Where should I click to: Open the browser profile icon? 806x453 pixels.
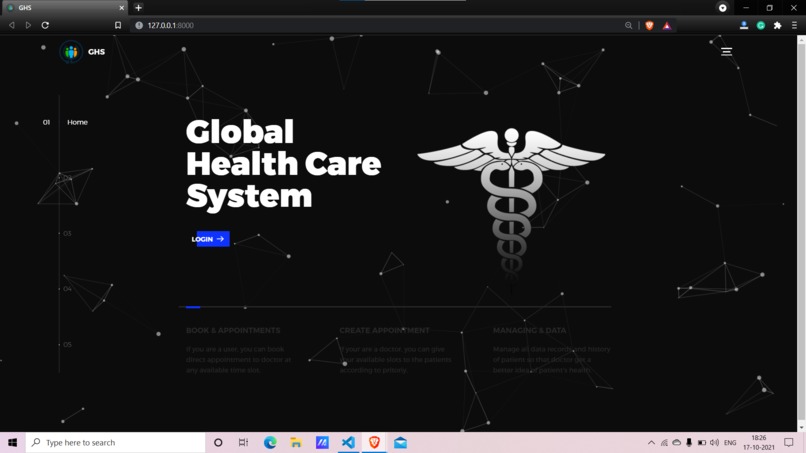[743, 25]
